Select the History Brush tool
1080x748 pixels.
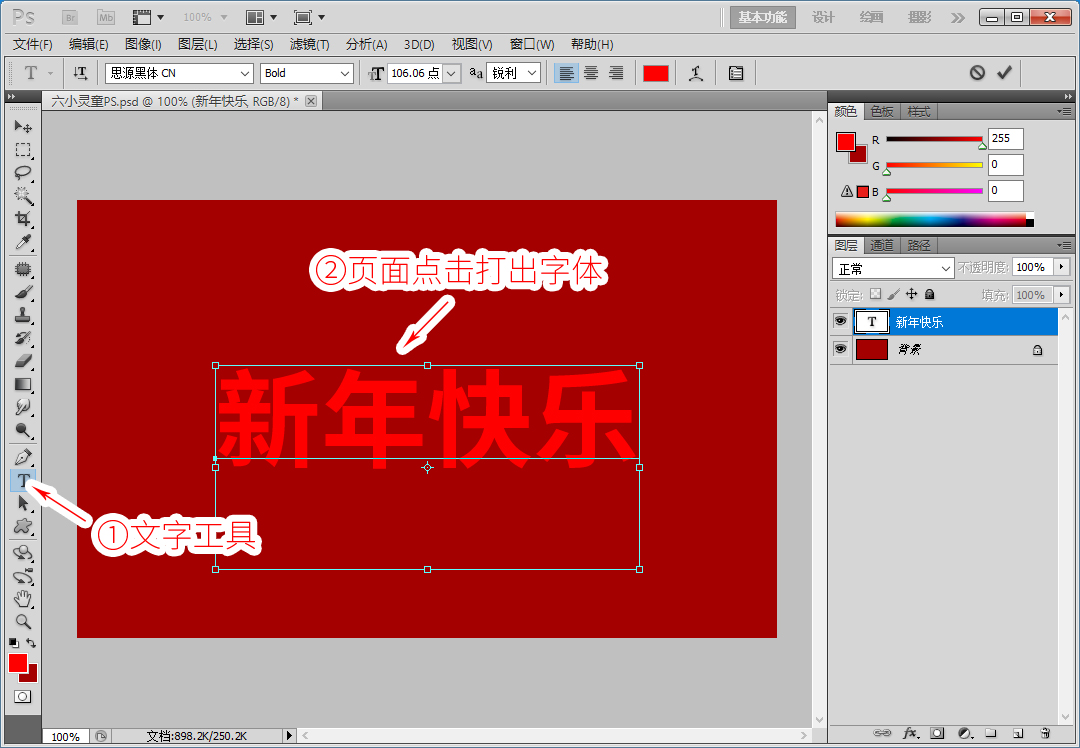[23, 338]
